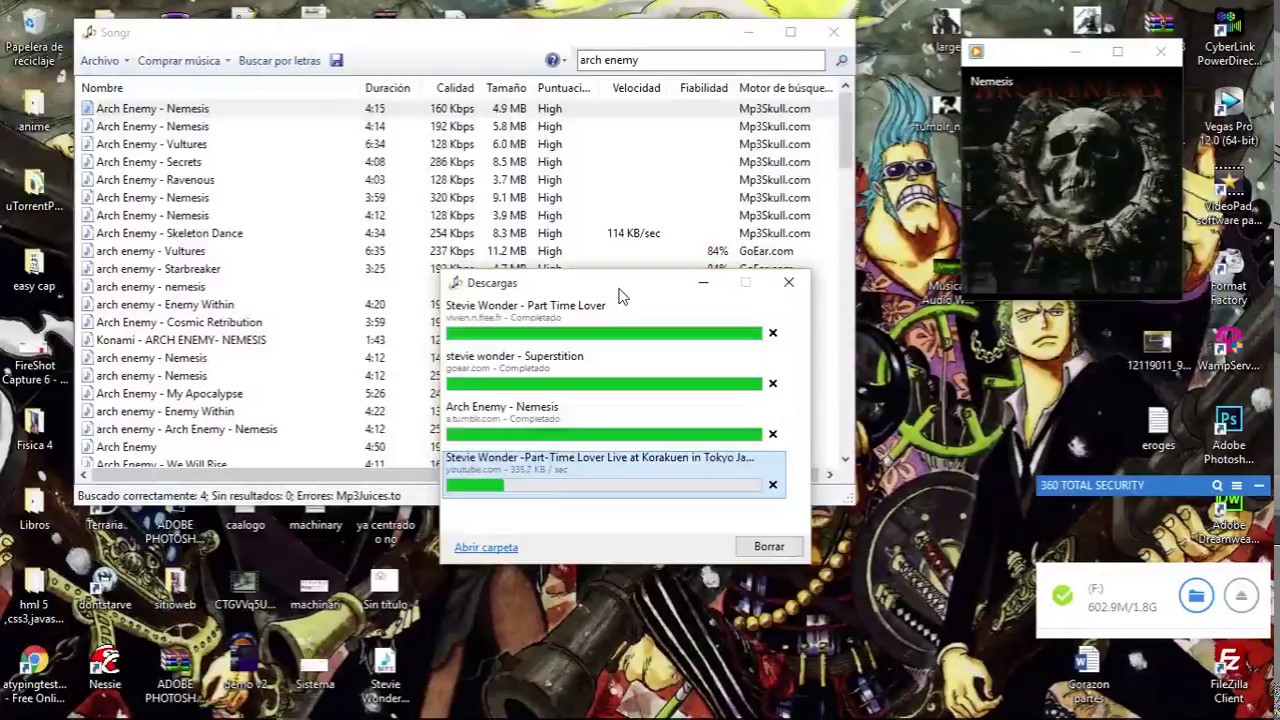Click the X next to Arch Enemy - Nemesis download
Image resolution: width=1280 pixels, height=720 pixels.
(772, 434)
